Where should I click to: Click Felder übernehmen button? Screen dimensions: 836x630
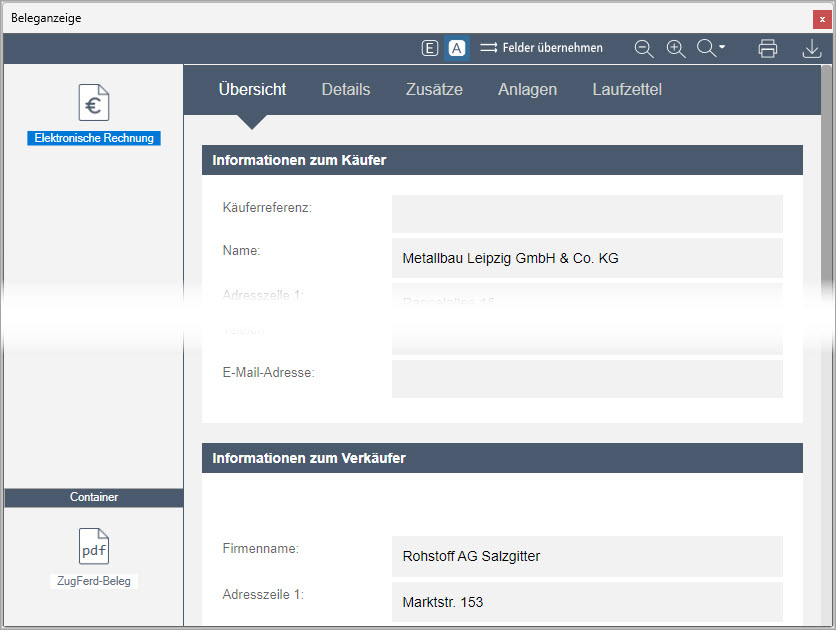(541, 48)
